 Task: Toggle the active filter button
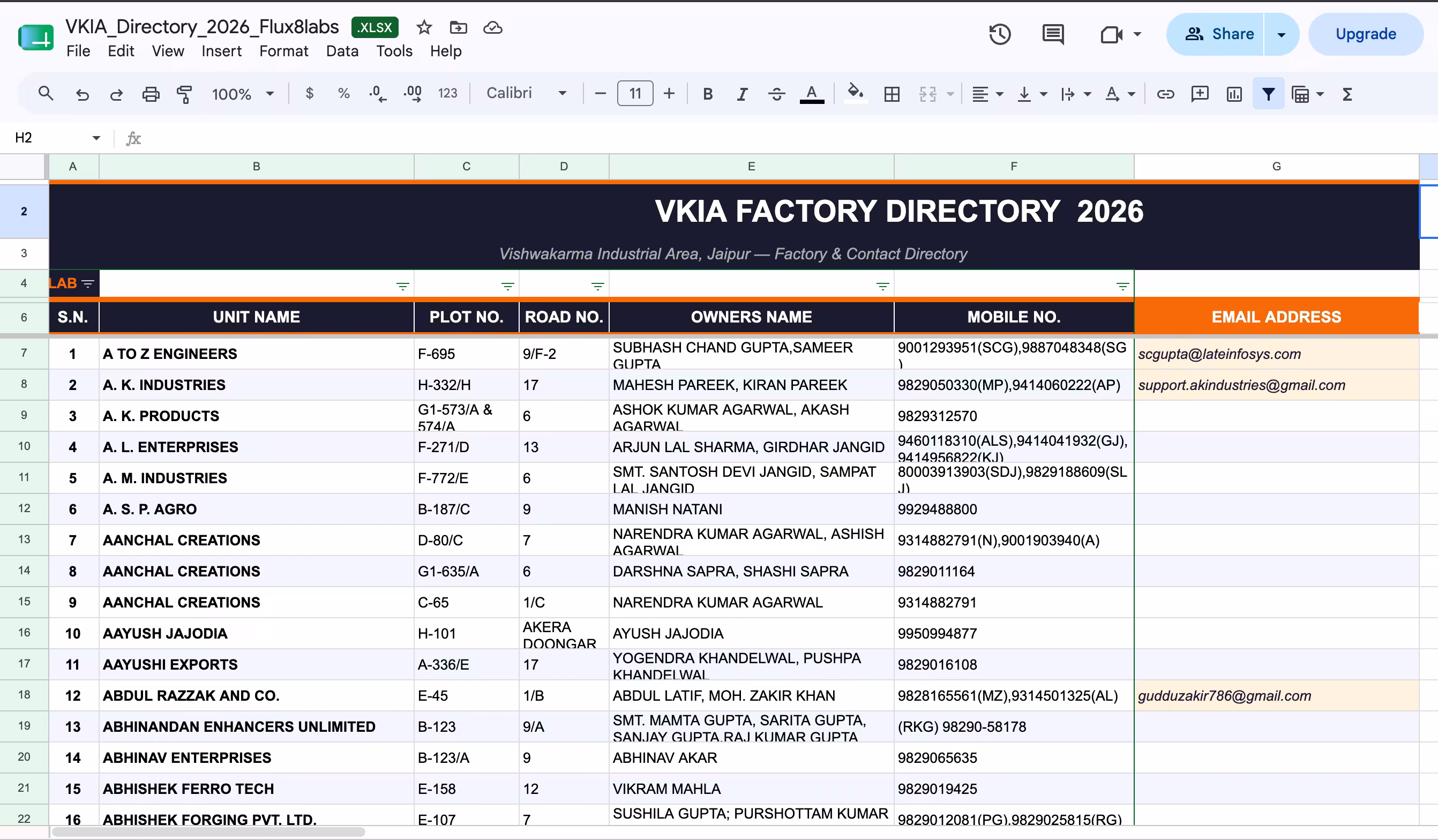pyautogui.click(x=1268, y=94)
